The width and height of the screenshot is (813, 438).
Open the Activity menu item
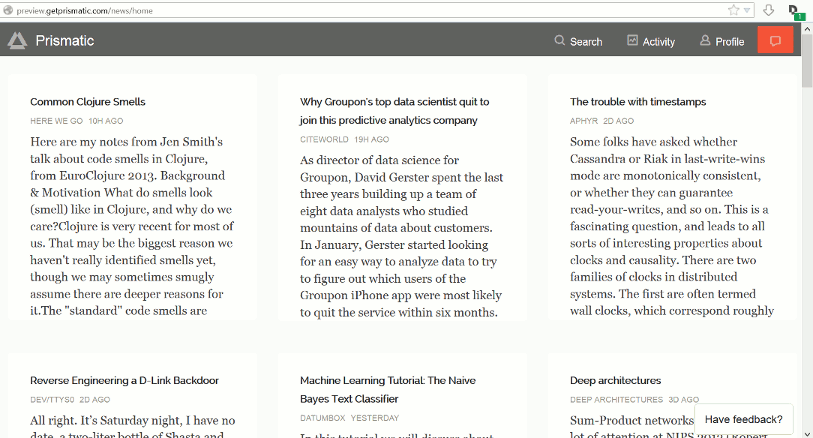(658, 42)
